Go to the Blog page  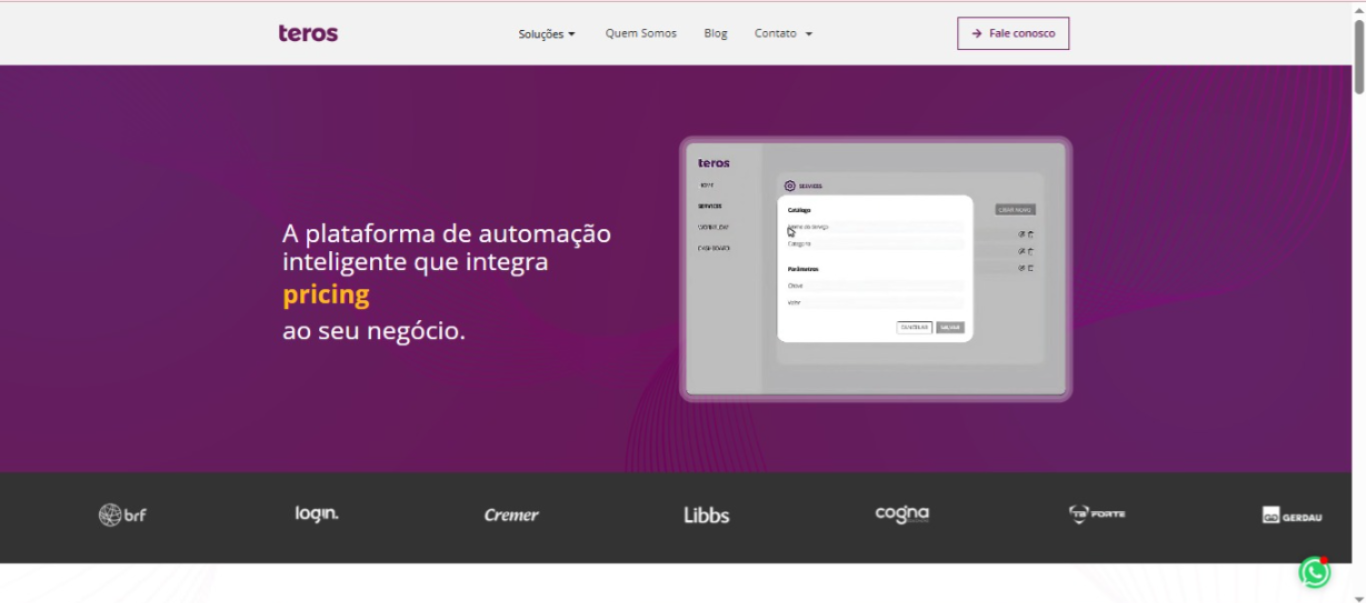[x=715, y=34]
